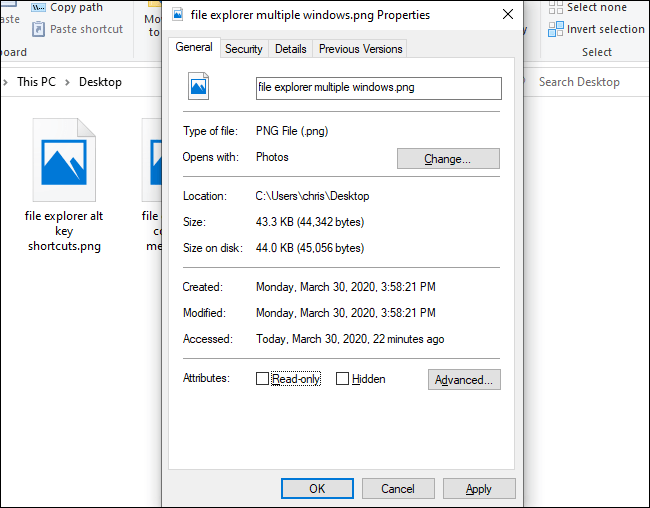Image resolution: width=650 pixels, height=508 pixels.
Task: Select the 'file explorer alt key shortcuts.png' thumbnail
Action: click(x=64, y=158)
